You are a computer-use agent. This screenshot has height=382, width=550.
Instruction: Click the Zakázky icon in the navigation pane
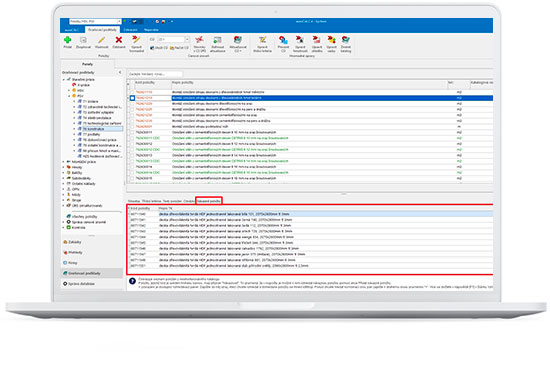point(65,242)
